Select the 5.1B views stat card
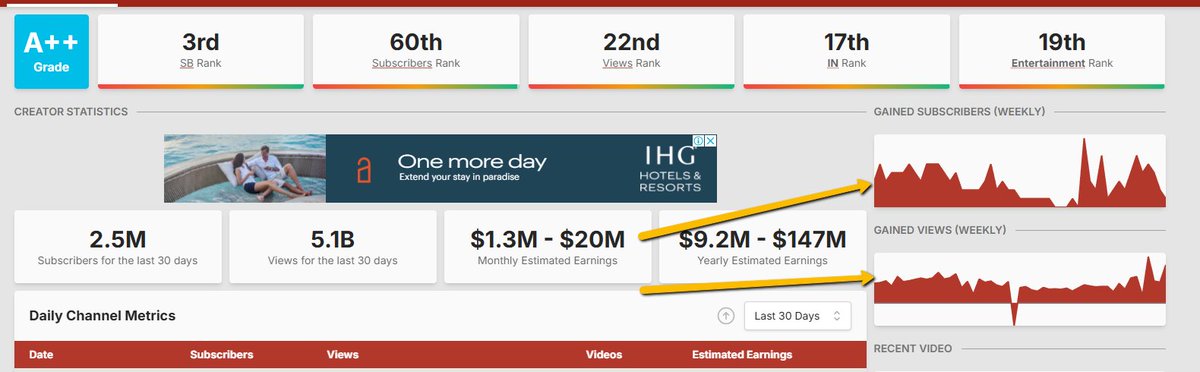 tap(333, 246)
